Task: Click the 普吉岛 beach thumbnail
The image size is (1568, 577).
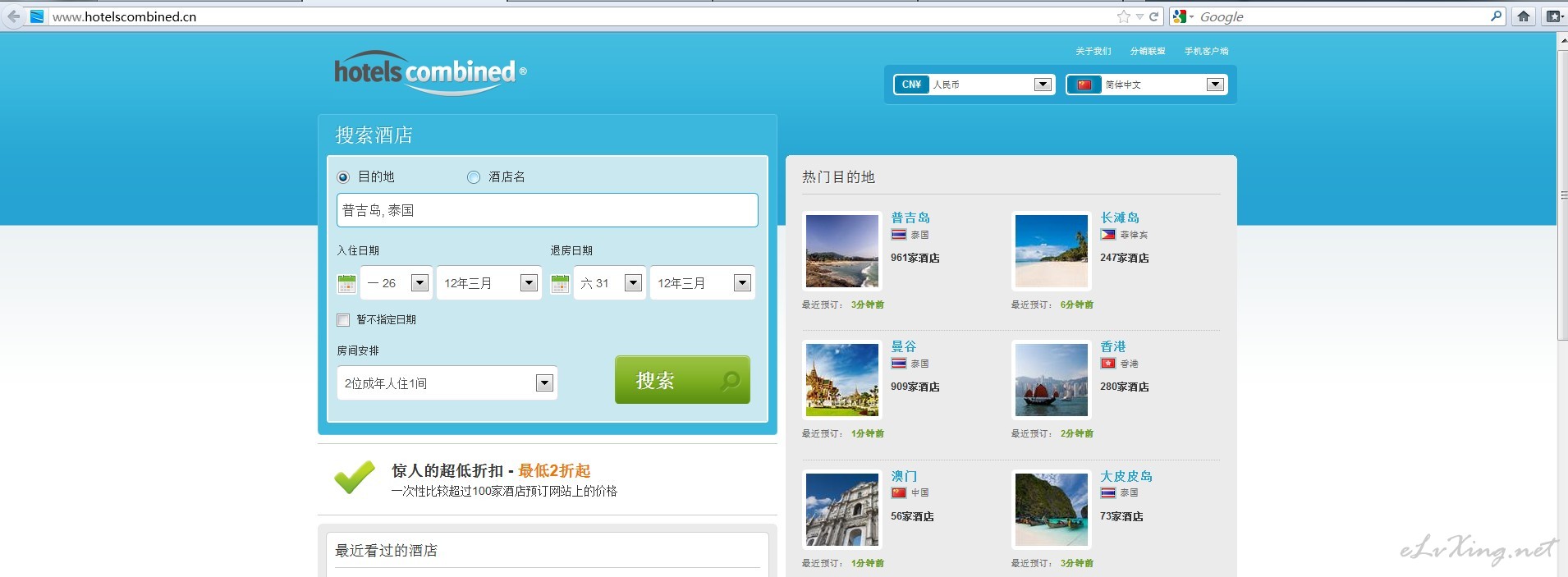Action: click(x=842, y=251)
